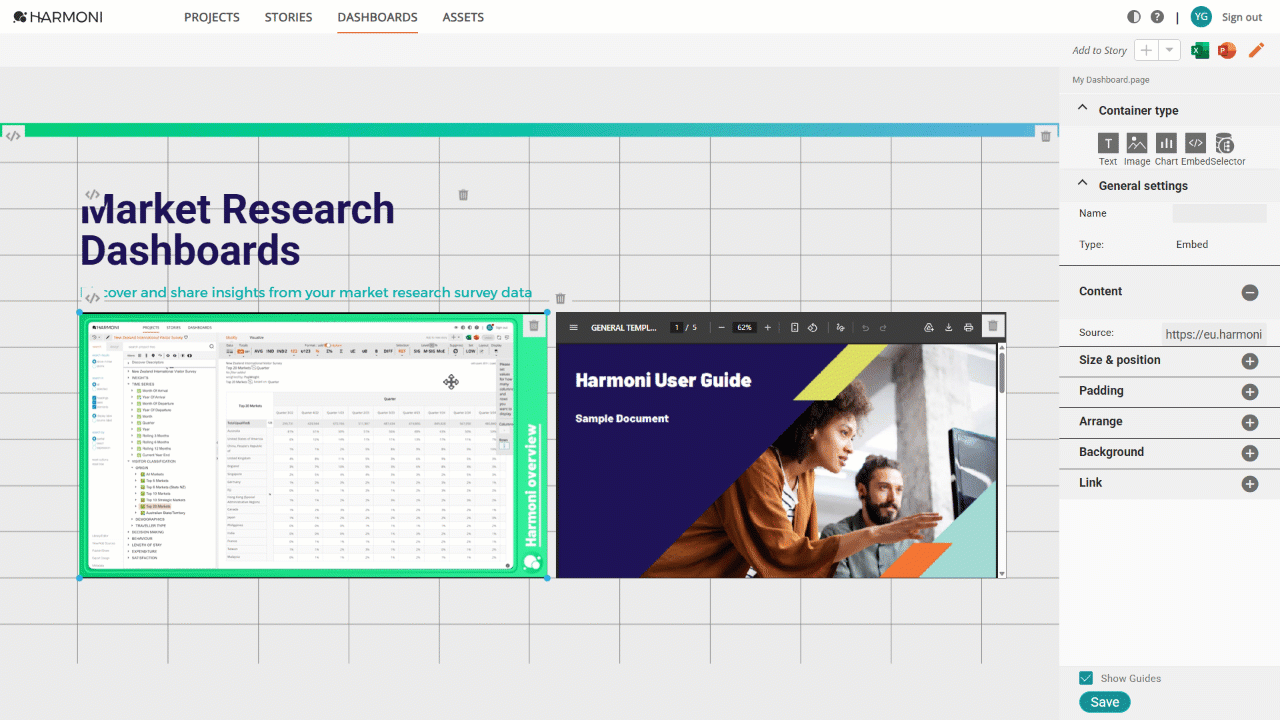Open the help question mark icon
This screenshot has height=720, width=1280.
[1157, 17]
